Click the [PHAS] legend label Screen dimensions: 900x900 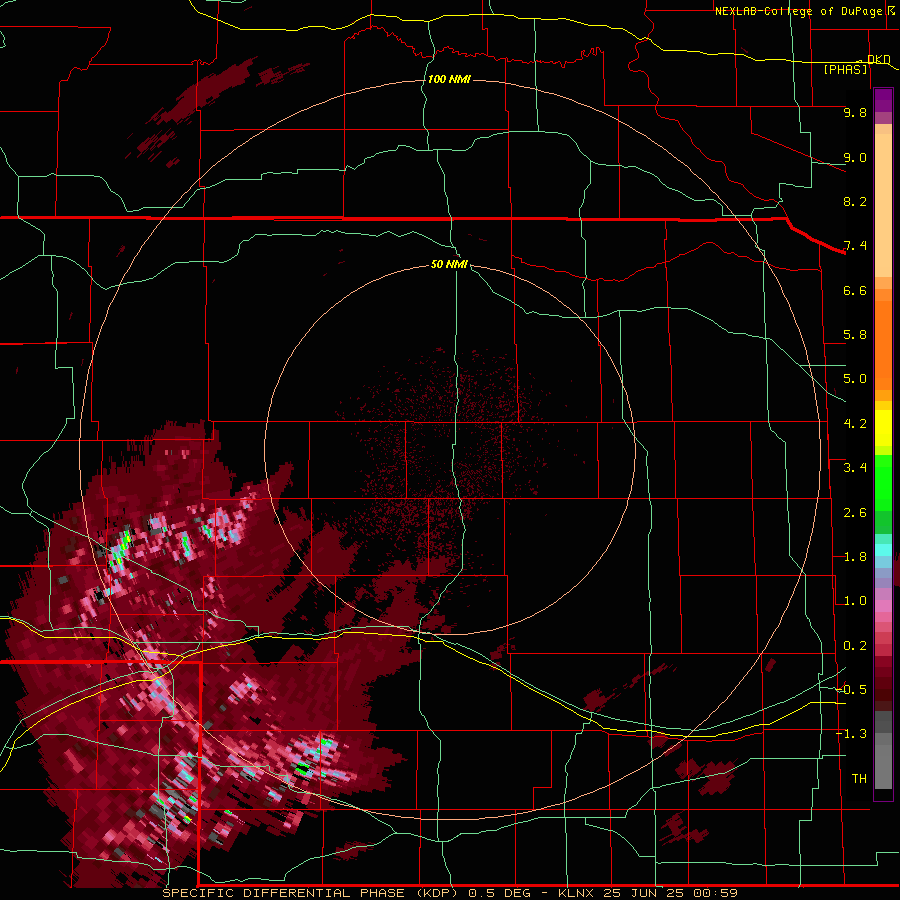[845, 69]
